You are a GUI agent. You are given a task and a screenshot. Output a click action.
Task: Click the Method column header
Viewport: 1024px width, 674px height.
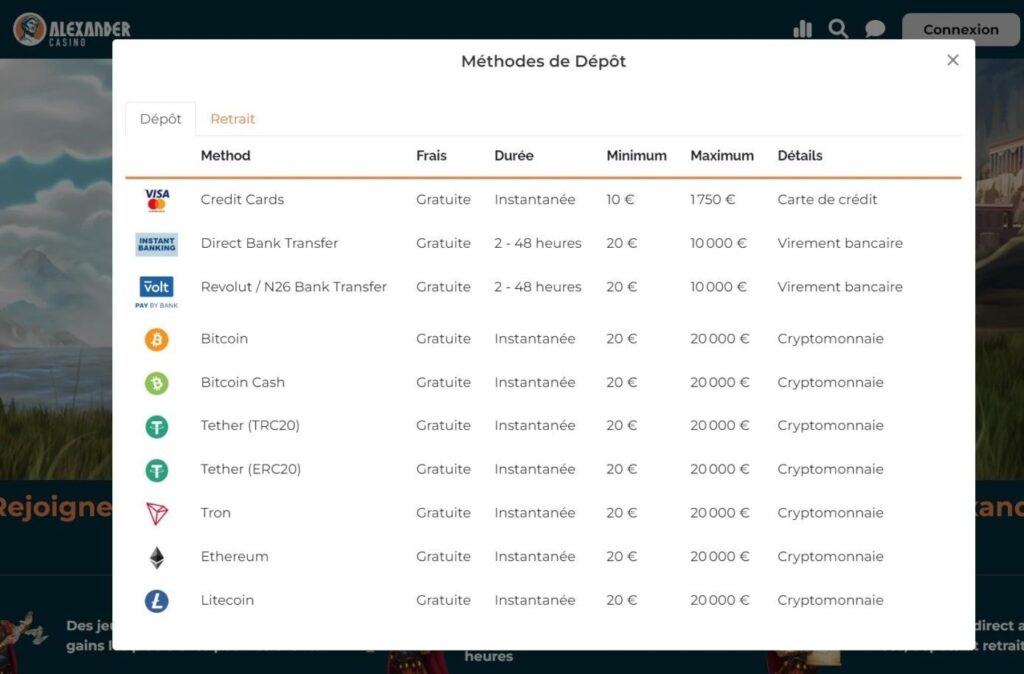pyautogui.click(x=225, y=155)
